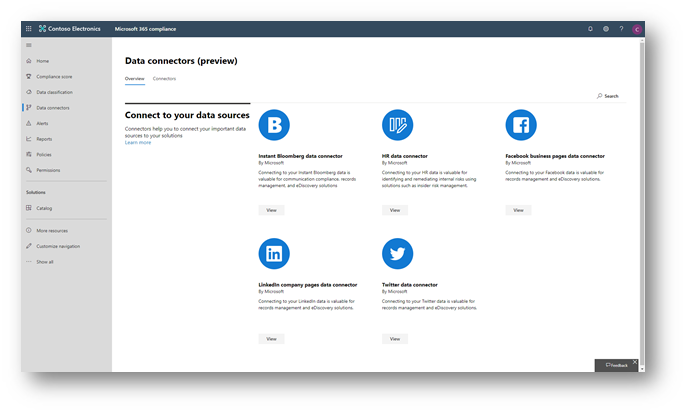Click the Twitter connector logo
The width and height of the screenshot is (687, 414).
(397, 254)
